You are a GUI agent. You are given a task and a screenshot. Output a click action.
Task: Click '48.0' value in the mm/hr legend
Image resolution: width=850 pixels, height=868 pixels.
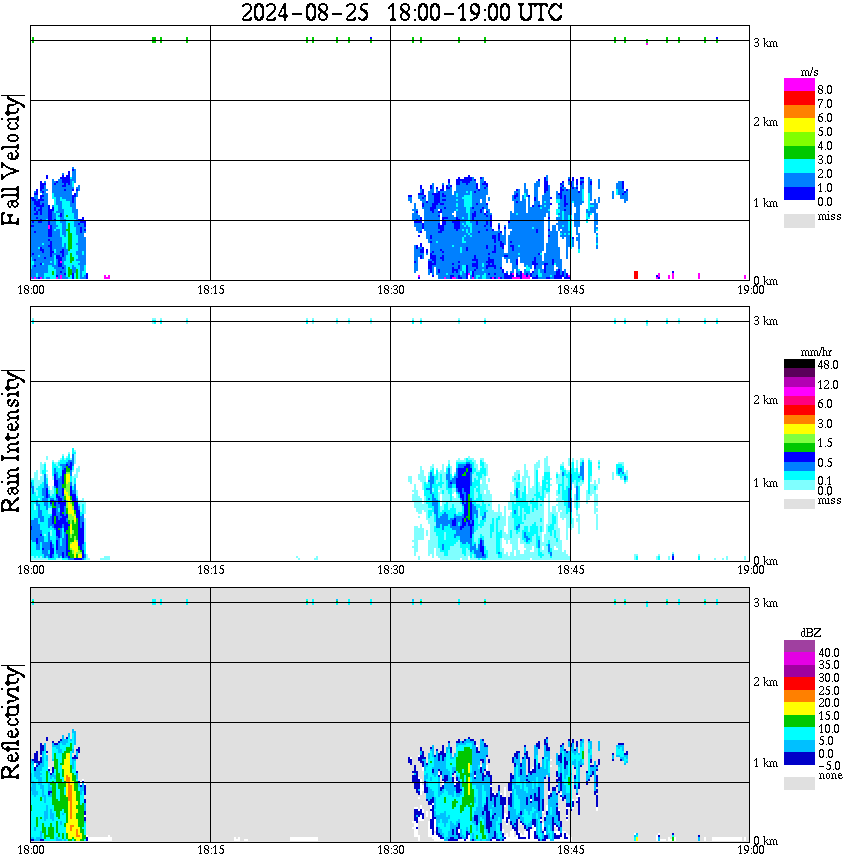[x=828, y=365]
